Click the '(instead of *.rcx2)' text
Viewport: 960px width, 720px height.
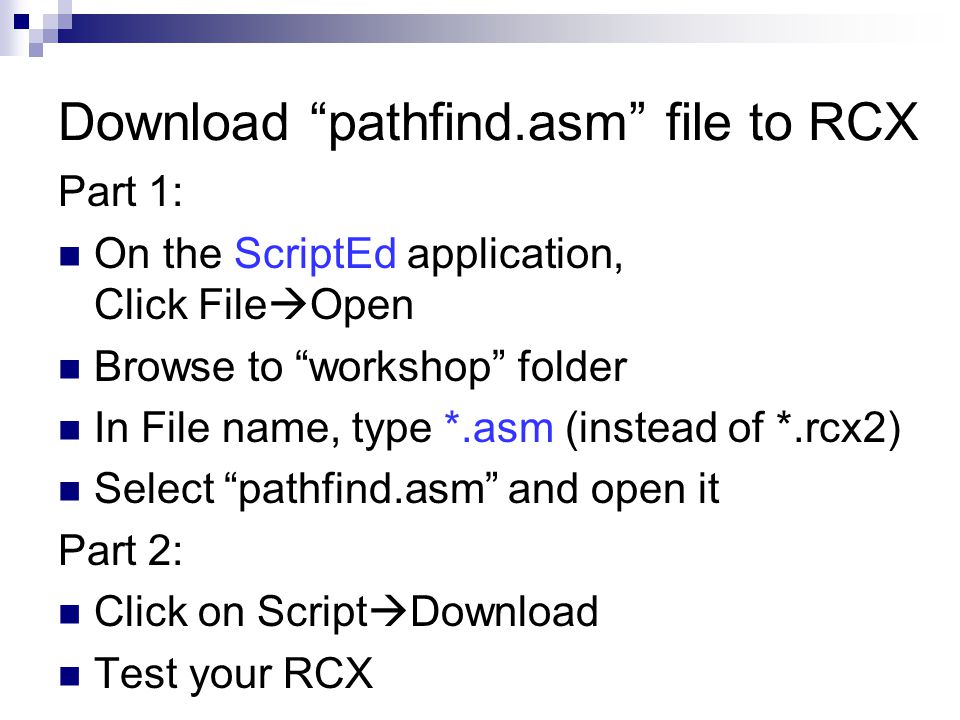(733, 429)
